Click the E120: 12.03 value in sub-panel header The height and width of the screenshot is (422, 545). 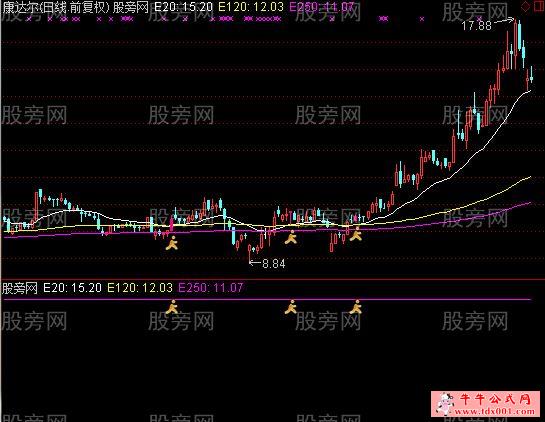click(140, 288)
